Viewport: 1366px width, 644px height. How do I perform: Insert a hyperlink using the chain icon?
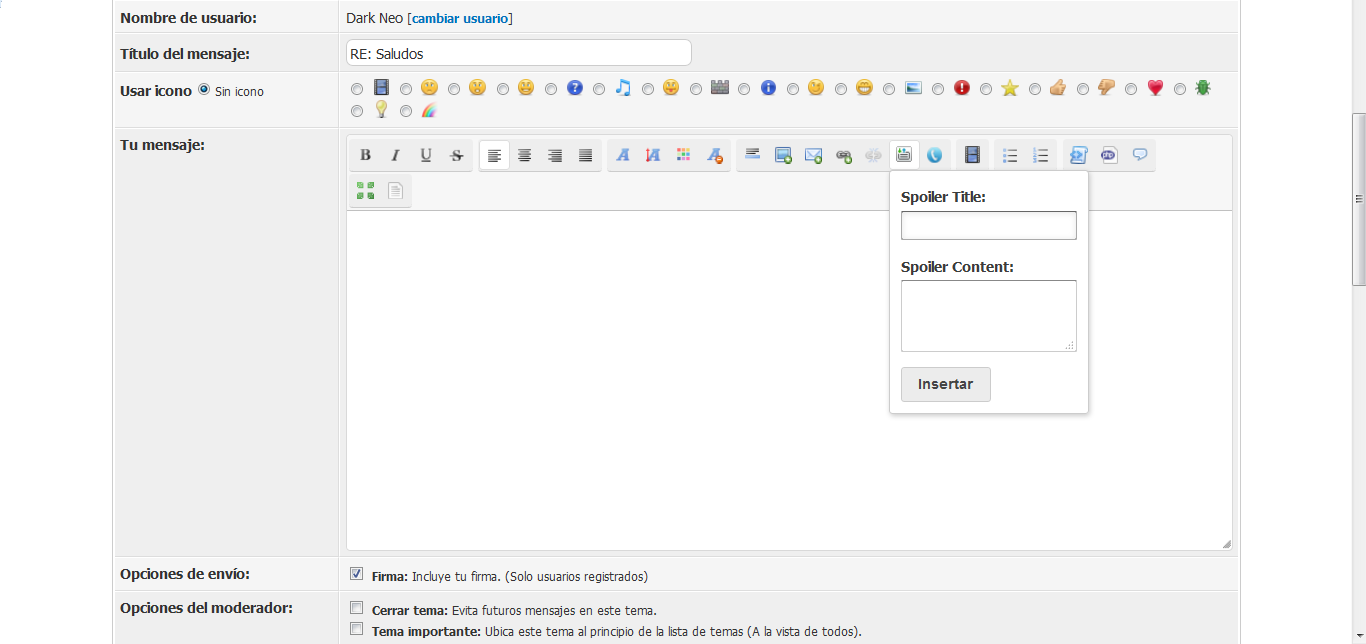tap(843, 155)
